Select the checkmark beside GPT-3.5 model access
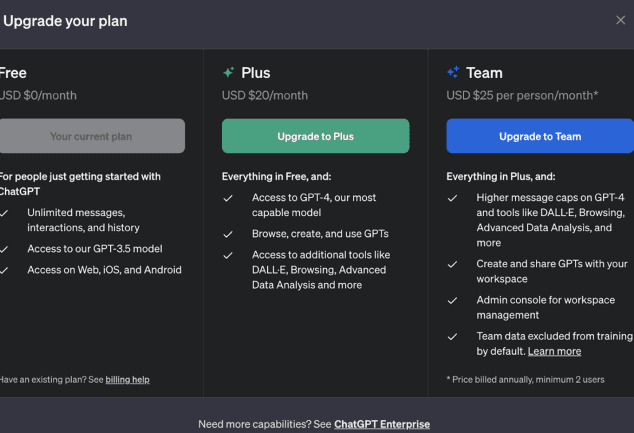 [5, 249]
